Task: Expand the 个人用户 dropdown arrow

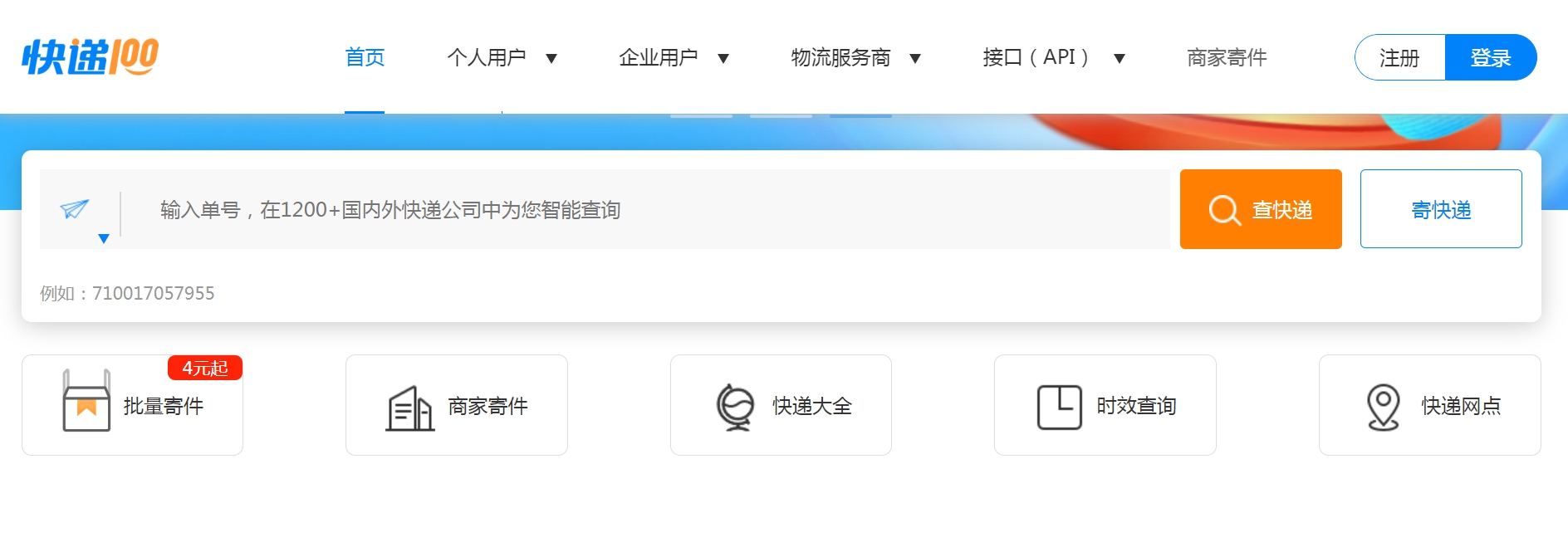Action: tap(551, 58)
